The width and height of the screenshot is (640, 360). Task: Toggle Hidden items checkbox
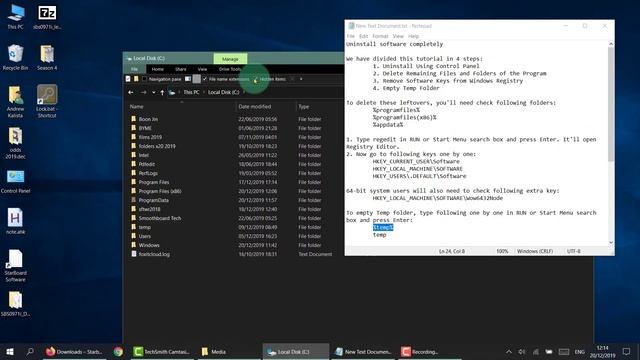click(256, 79)
